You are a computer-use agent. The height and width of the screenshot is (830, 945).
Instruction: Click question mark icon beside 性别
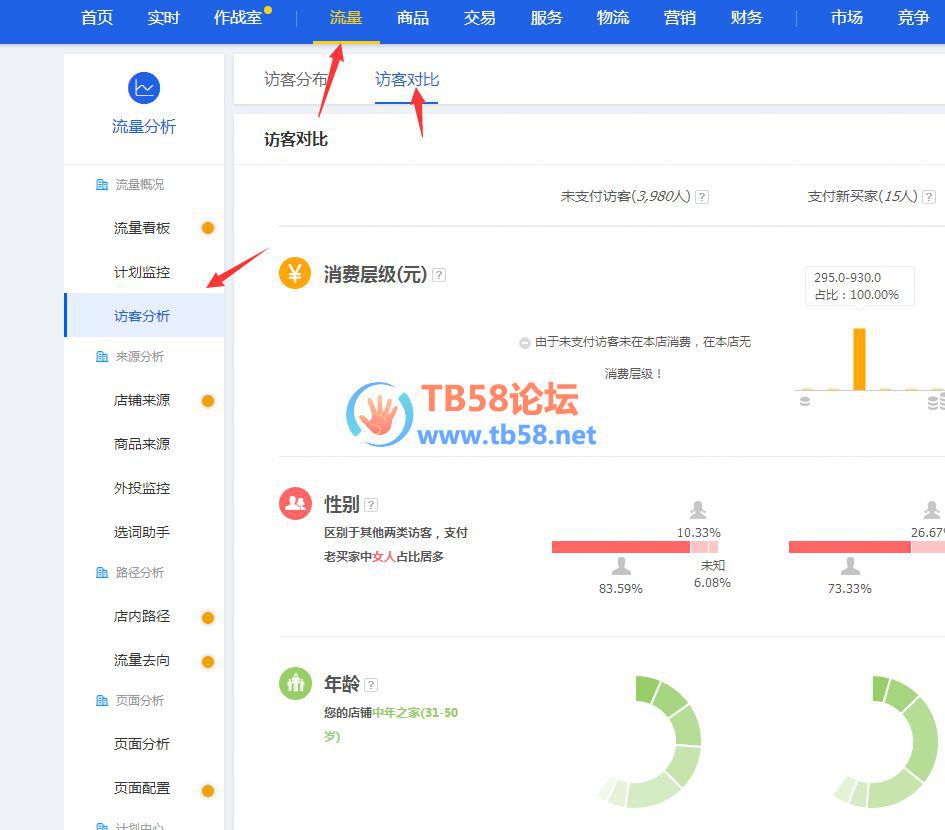[371, 505]
